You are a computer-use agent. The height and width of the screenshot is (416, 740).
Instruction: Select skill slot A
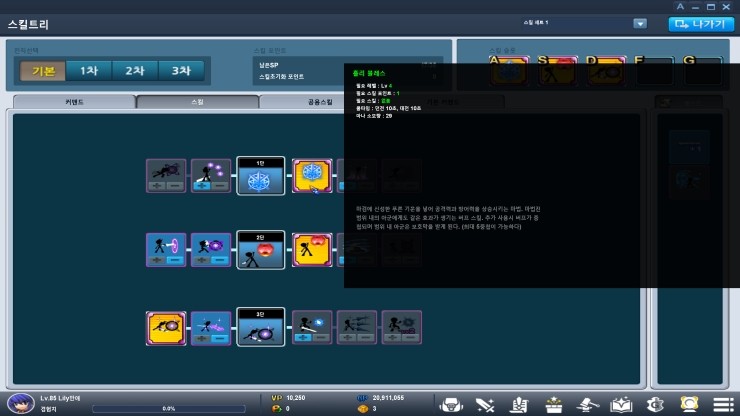pos(509,71)
